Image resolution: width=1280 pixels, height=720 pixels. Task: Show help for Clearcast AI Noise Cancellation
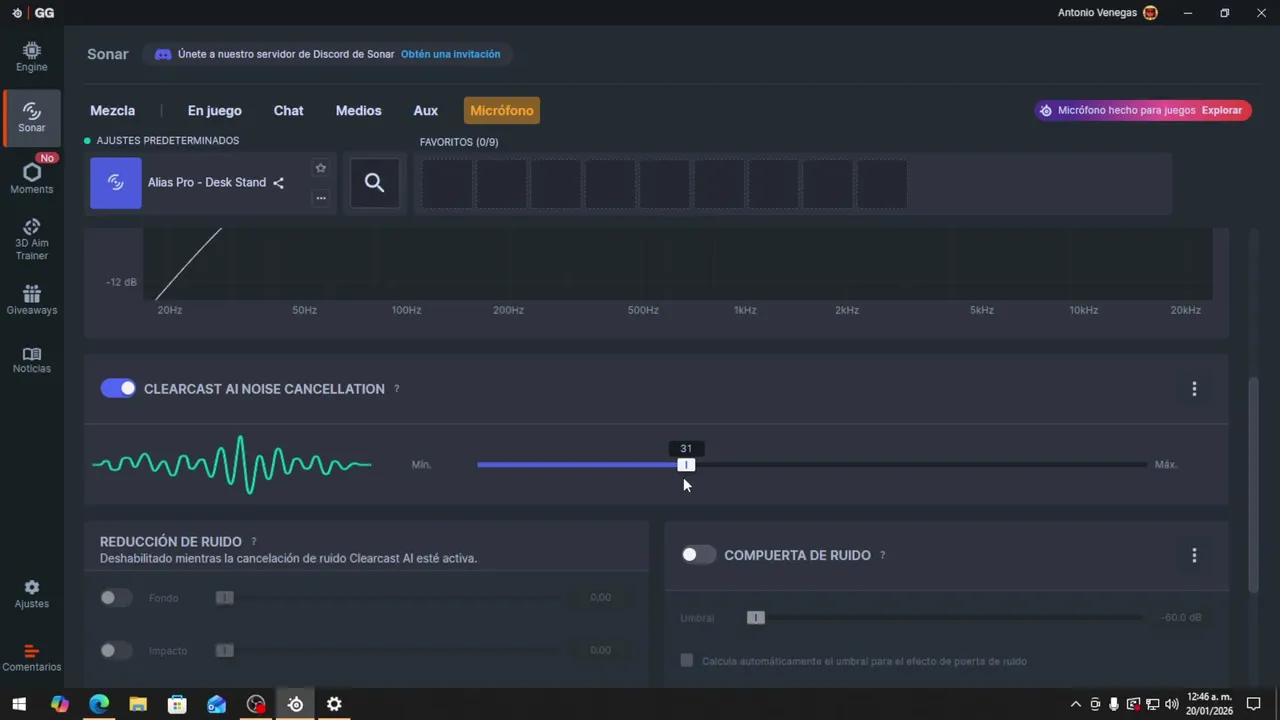[x=396, y=389]
